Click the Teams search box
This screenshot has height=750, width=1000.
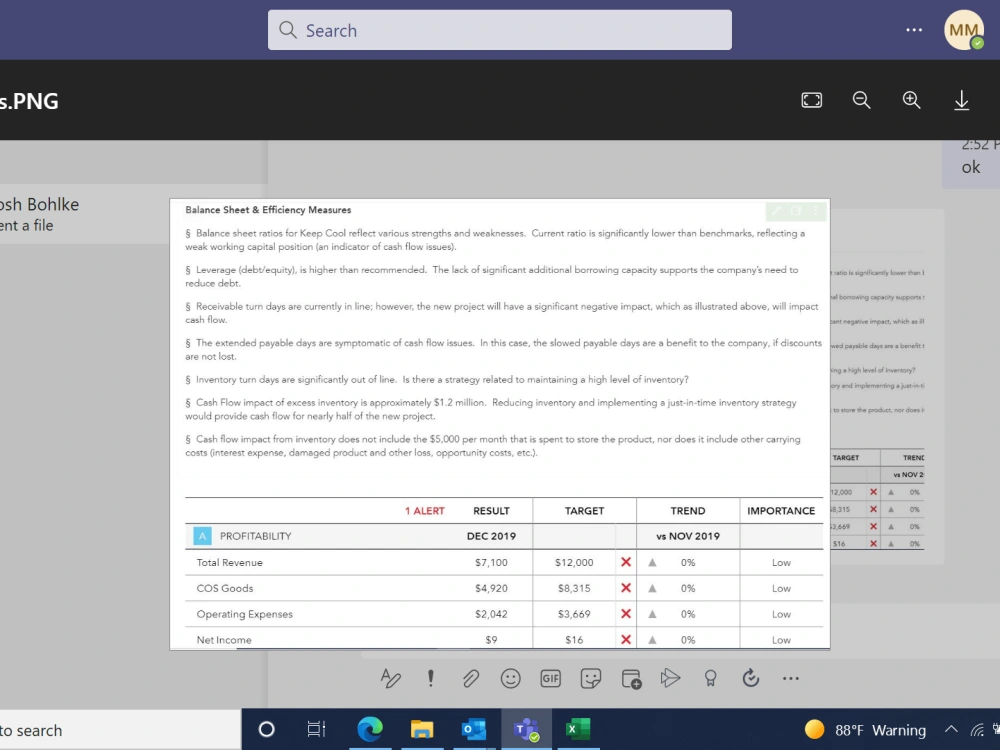tap(499, 30)
